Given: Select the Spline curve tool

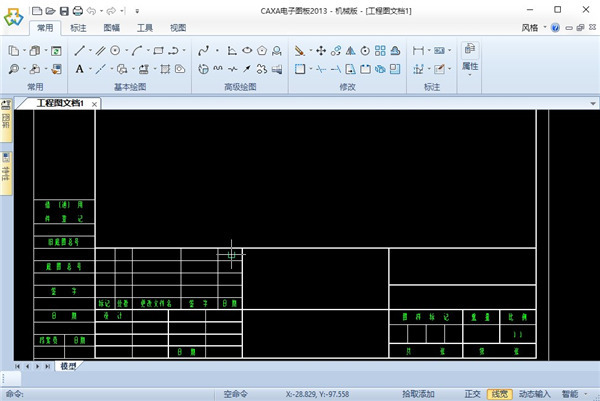Looking at the screenshot, I should point(203,50).
